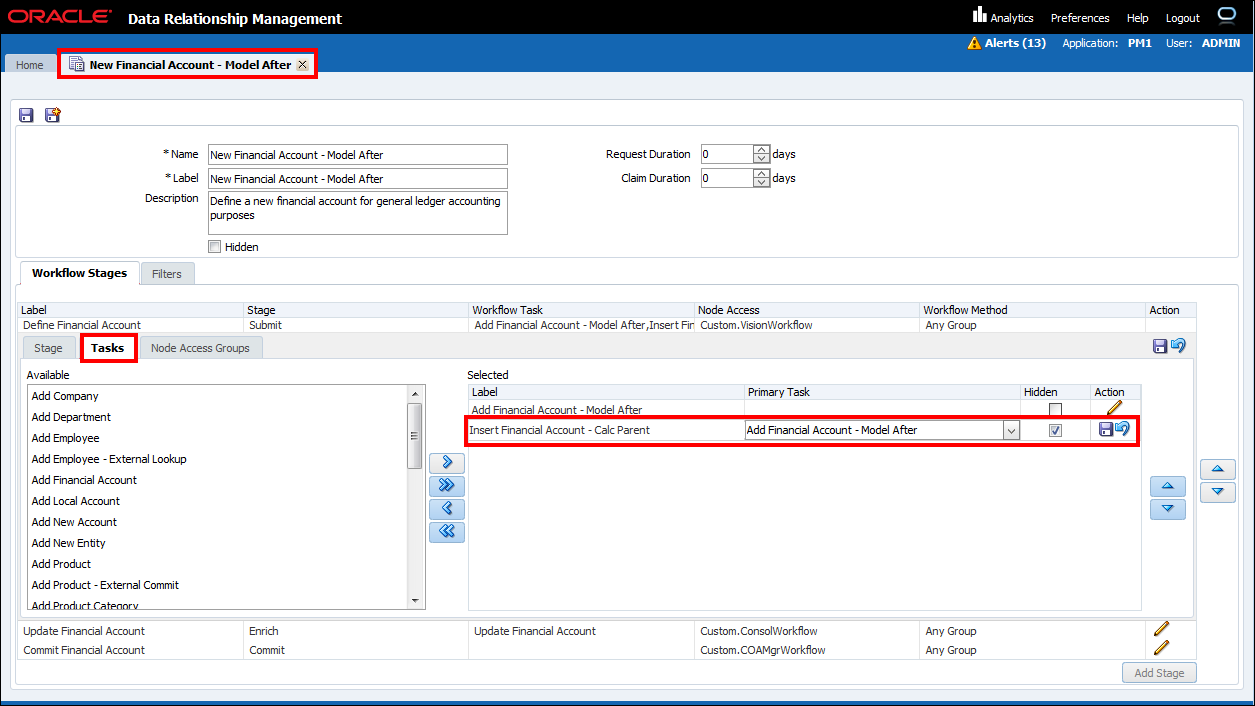The image size is (1255, 706).
Task: Save the Insert Financial Account - Calc Parent row
Action: [x=1106, y=430]
